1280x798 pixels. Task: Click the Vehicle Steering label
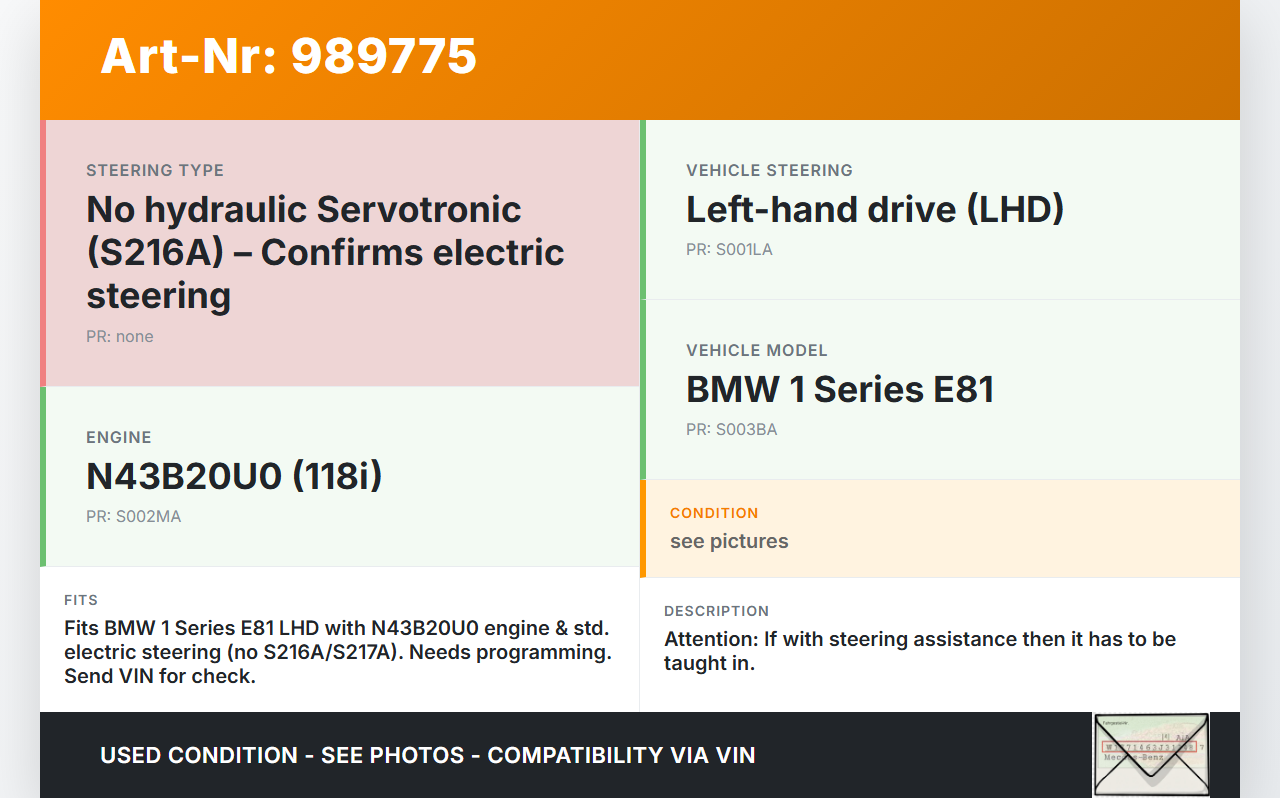[x=768, y=171]
